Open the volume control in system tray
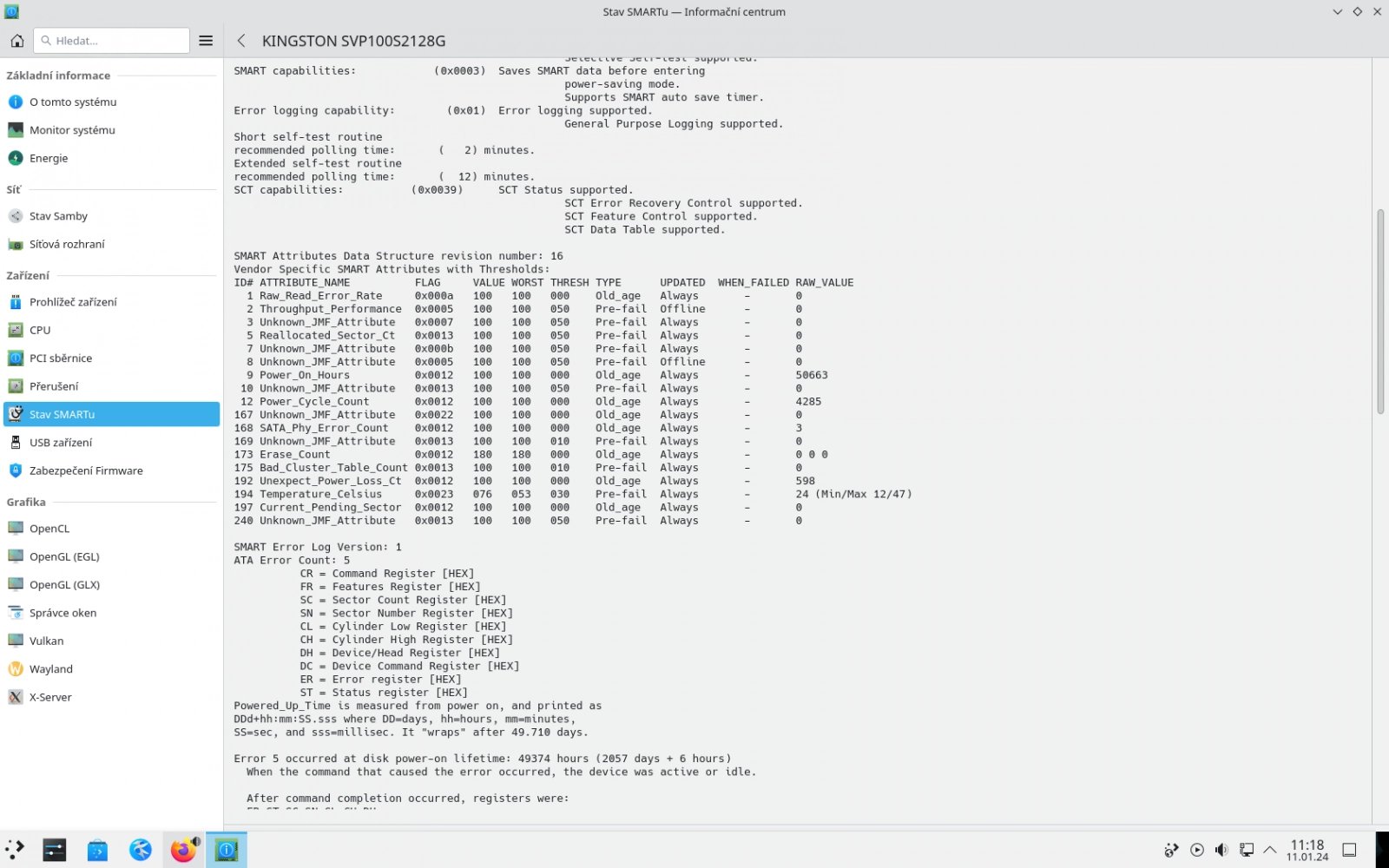The image size is (1389, 868). [1221, 850]
